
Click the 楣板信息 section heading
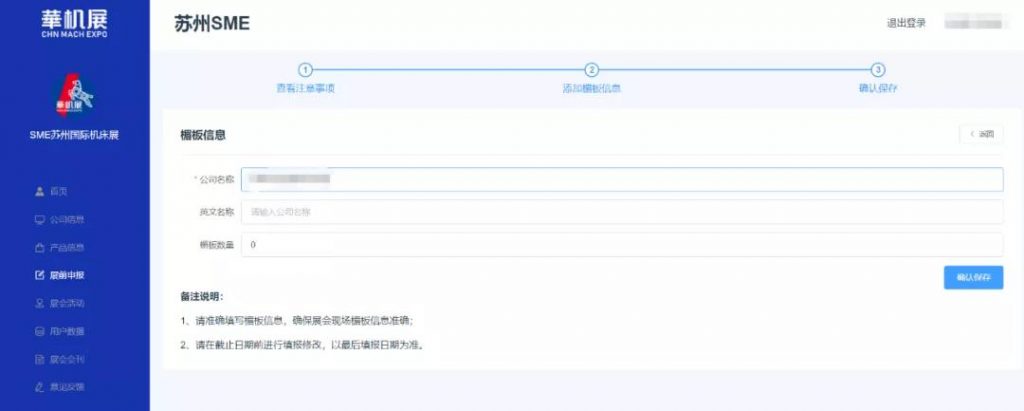[202, 135]
